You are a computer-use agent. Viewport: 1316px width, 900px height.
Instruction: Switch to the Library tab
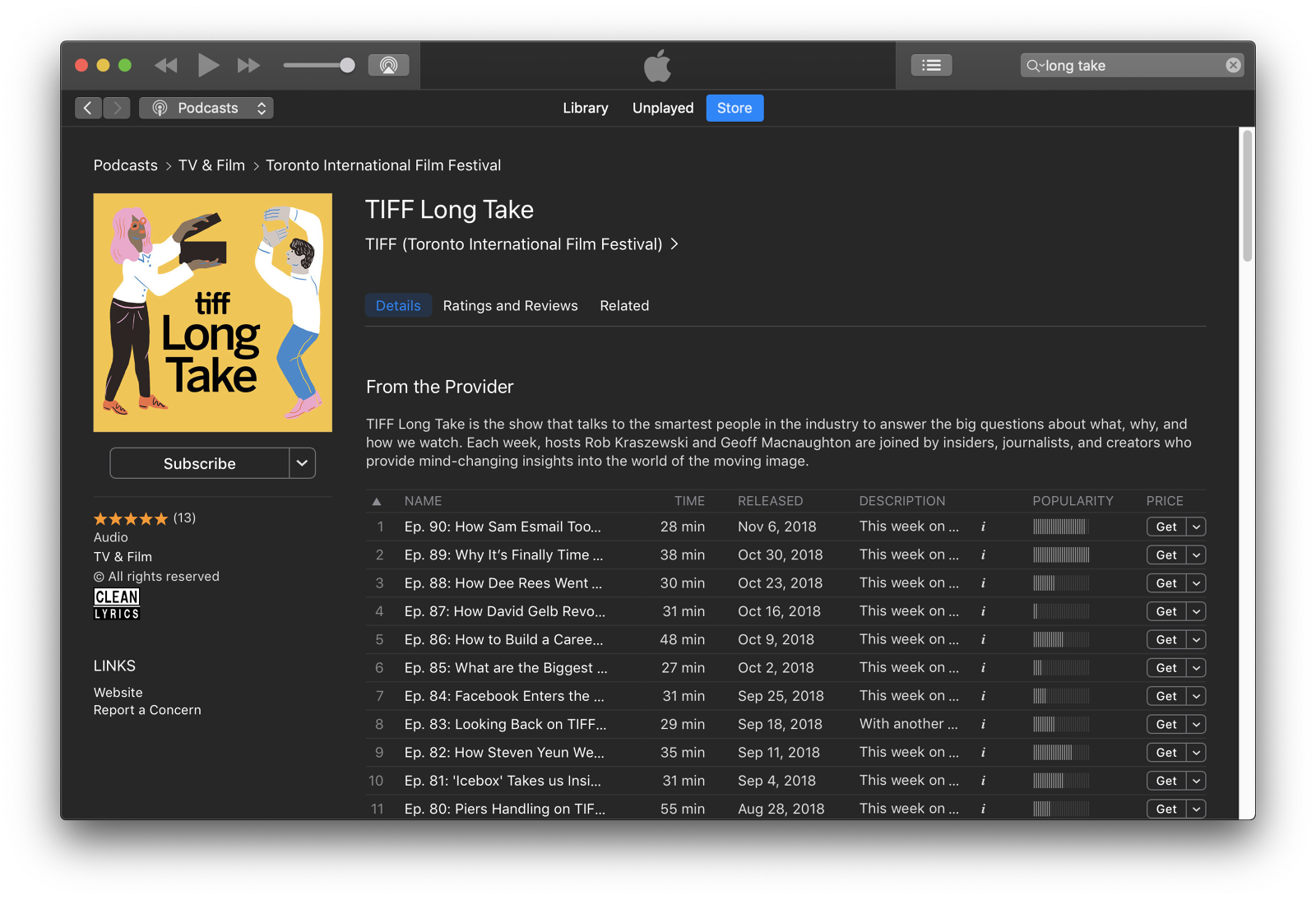click(586, 108)
